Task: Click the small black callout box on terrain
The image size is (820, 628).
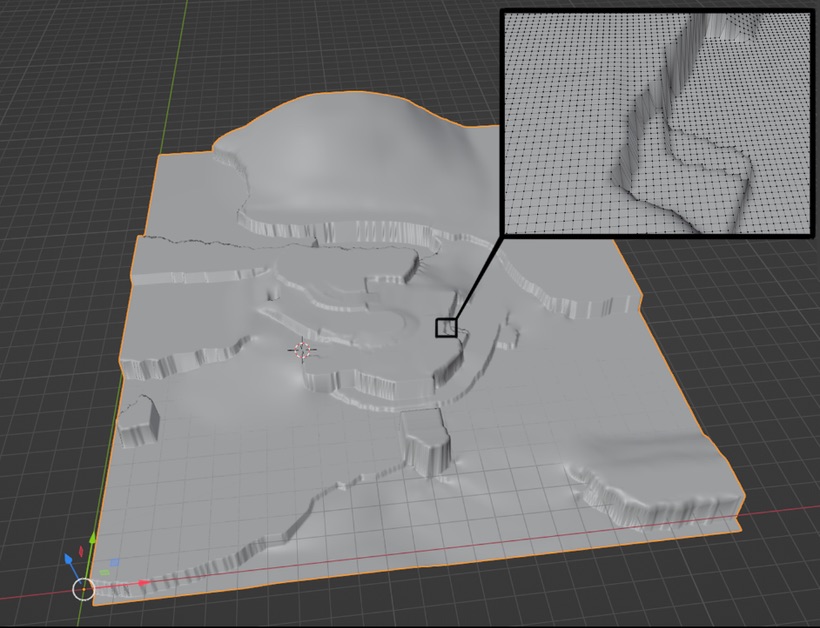Action: click(446, 327)
